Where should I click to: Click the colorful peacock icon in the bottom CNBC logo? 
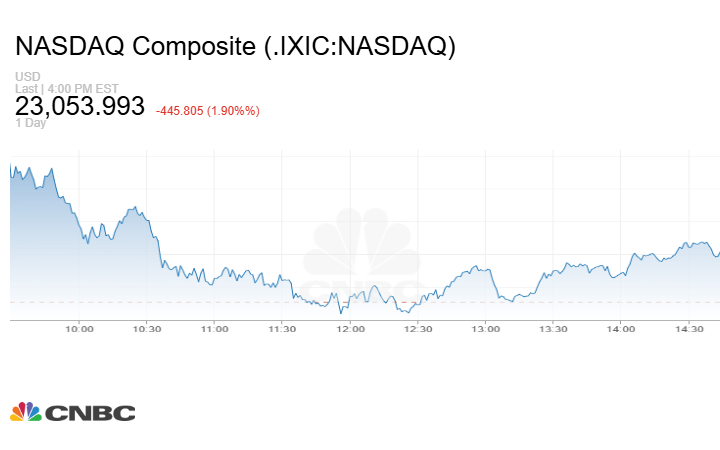click(x=25, y=411)
